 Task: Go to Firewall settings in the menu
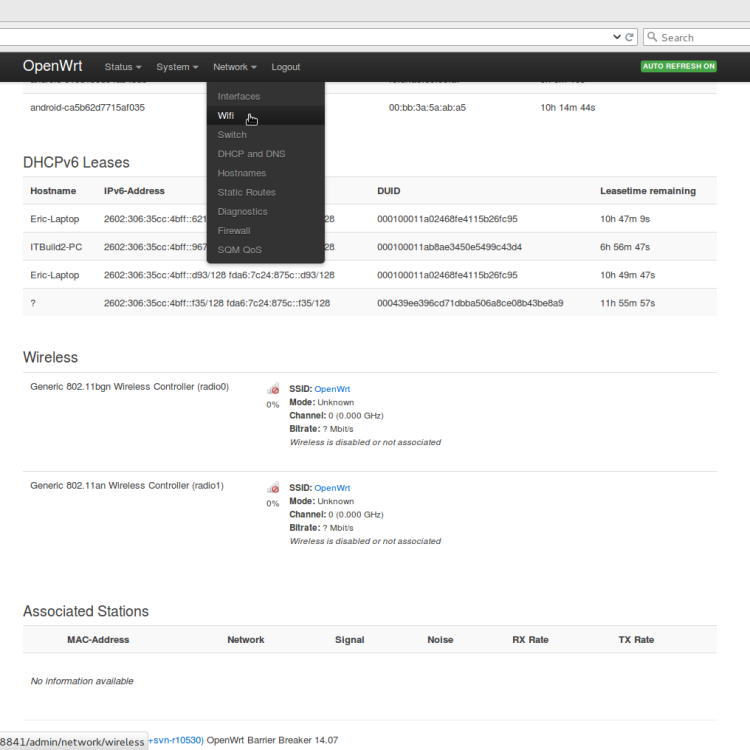point(234,231)
